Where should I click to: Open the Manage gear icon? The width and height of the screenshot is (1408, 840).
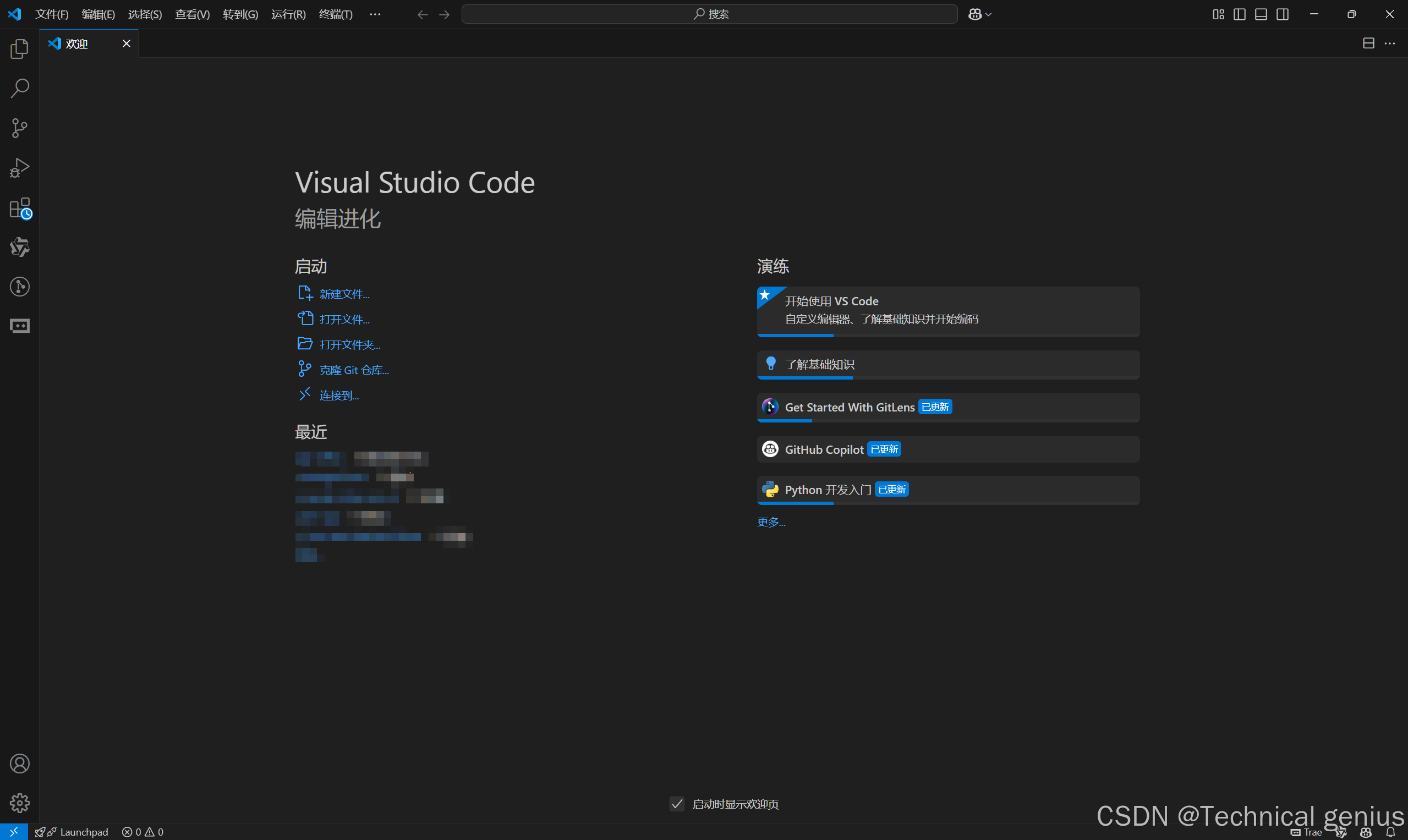pos(19,803)
